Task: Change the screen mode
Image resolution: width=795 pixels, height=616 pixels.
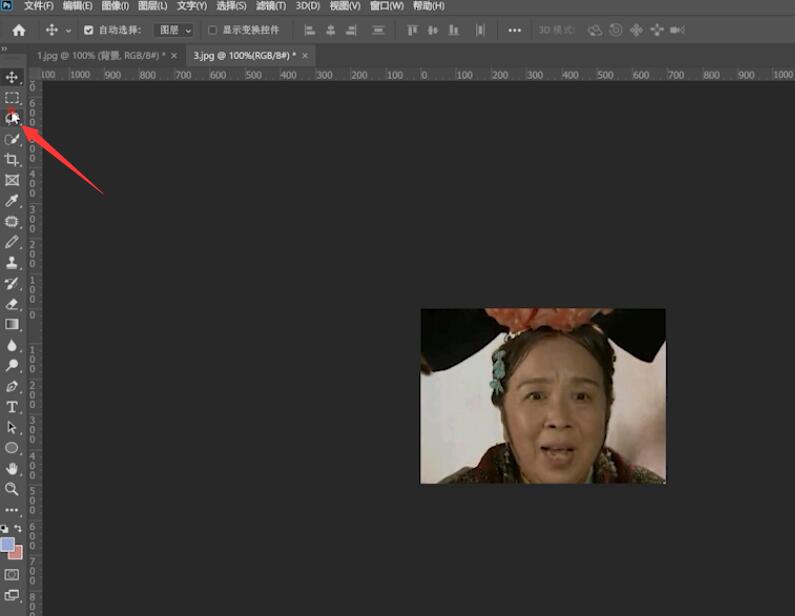Action: [12, 595]
